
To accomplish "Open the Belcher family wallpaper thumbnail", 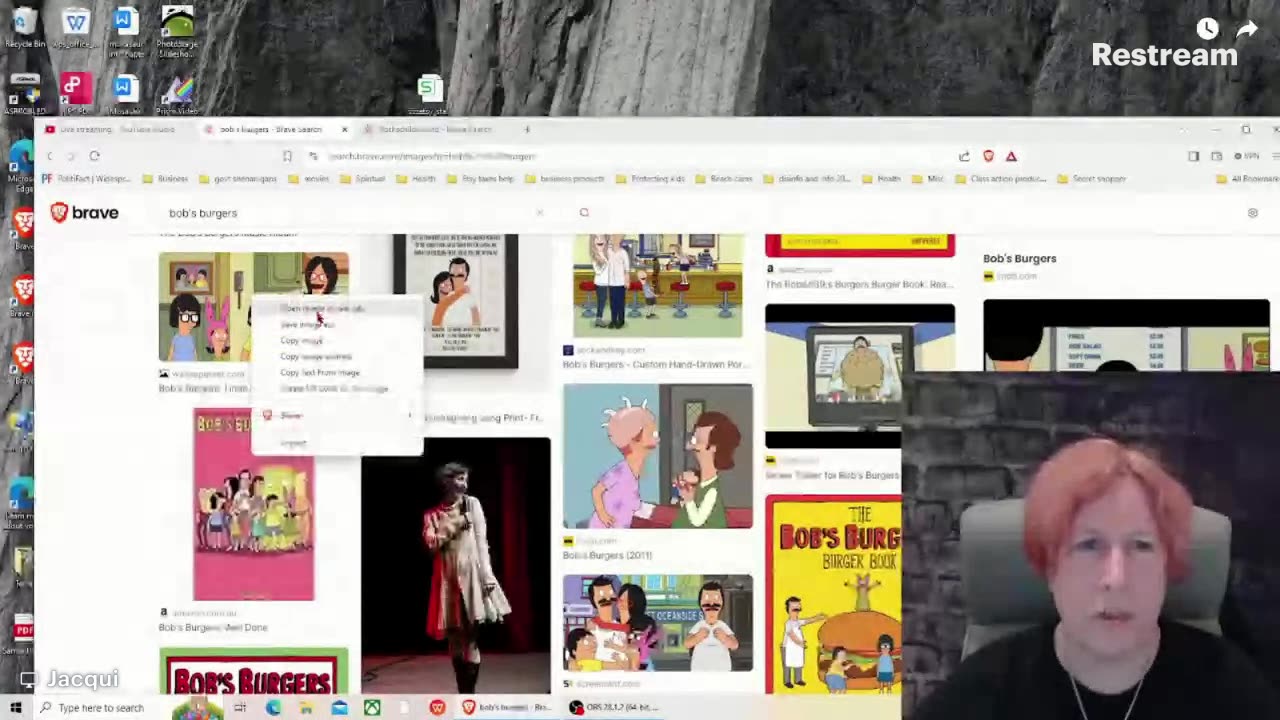I will click(x=206, y=306).
